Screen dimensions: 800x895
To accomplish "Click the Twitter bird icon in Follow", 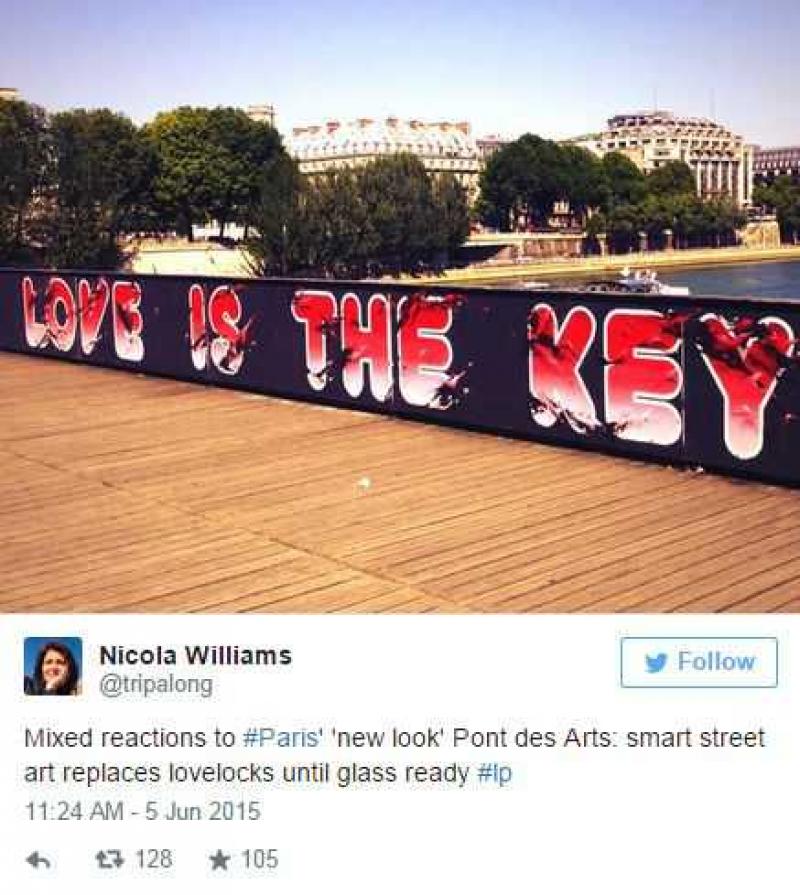I will (657, 662).
